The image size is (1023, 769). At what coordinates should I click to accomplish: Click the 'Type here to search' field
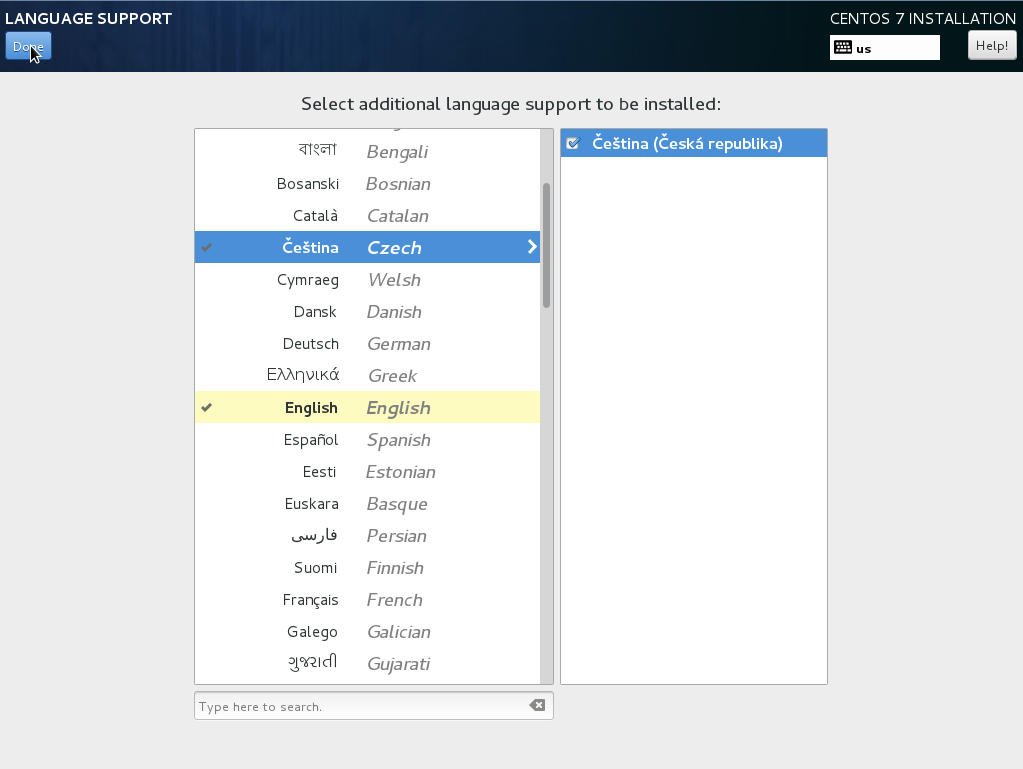pyautogui.click(x=360, y=706)
